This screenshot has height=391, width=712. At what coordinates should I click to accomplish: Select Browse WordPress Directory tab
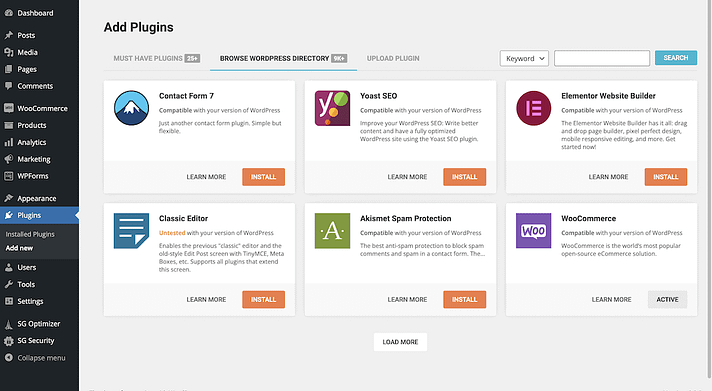point(283,59)
